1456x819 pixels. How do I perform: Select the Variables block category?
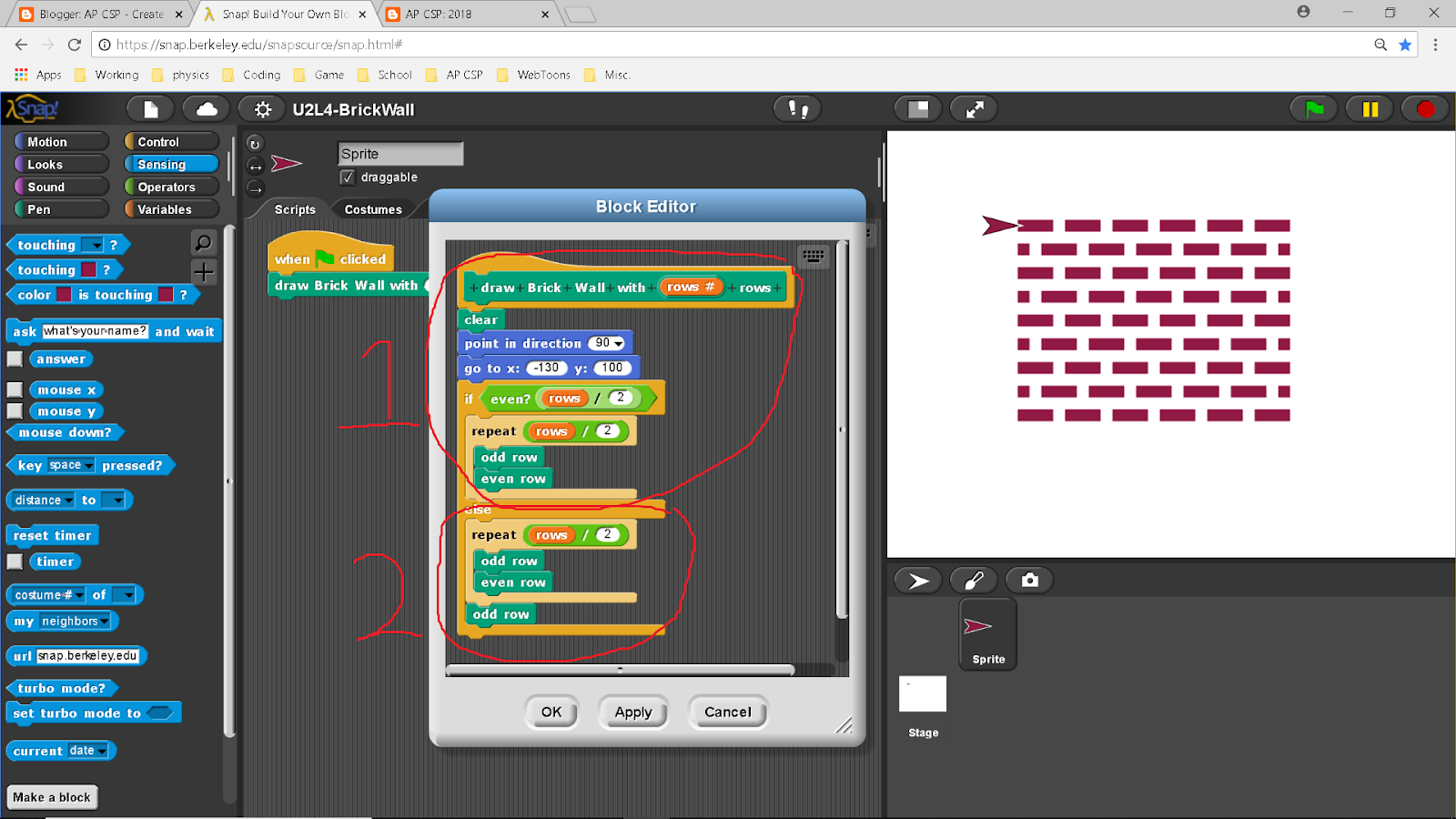coord(172,209)
